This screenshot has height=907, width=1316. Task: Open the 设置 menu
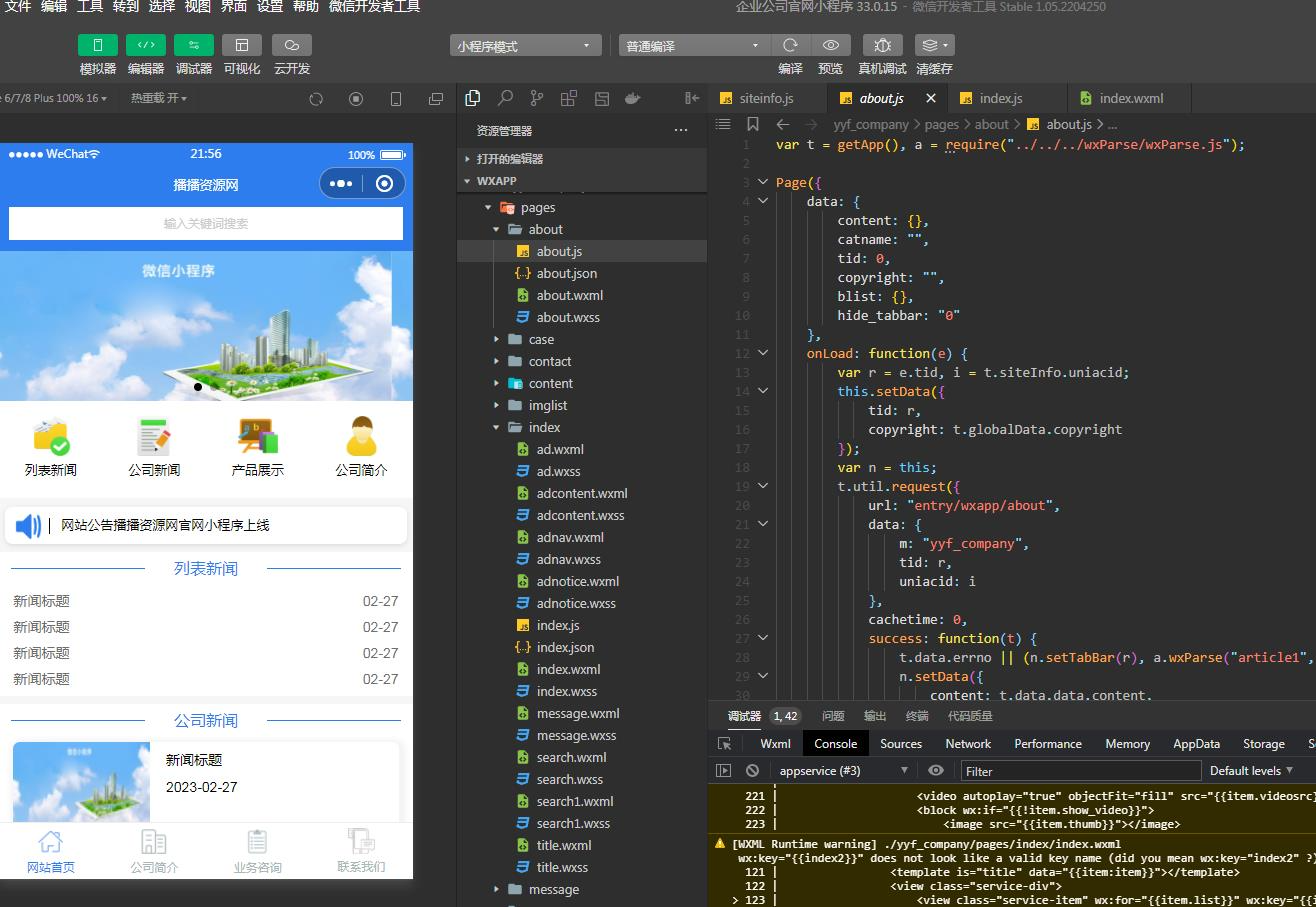point(270,7)
